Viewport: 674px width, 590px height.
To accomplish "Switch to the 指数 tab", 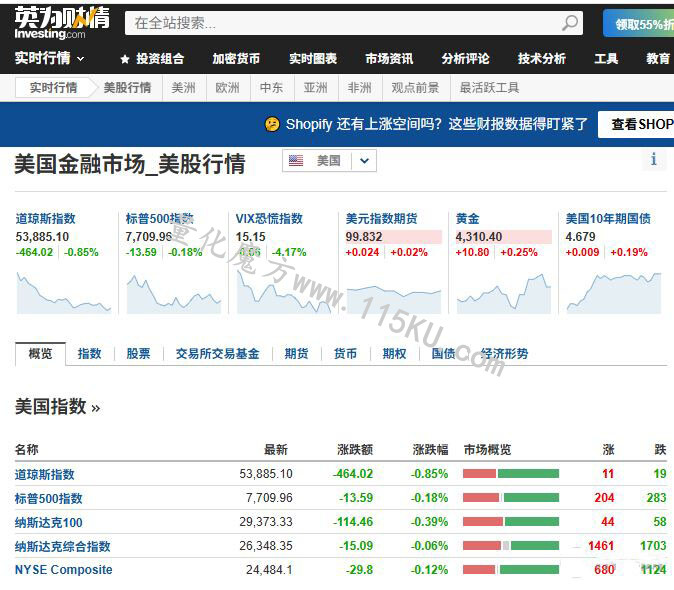I will click(89, 354).
